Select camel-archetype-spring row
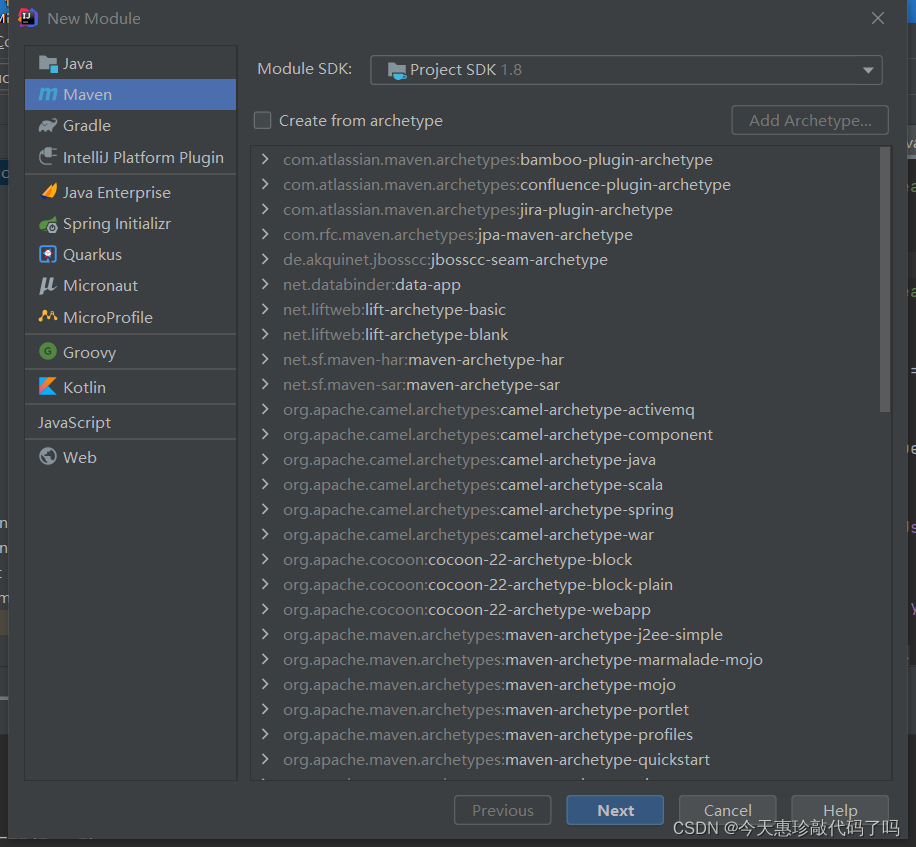The width and height of the screenshot is (916, 847). [x=567, y=509]
